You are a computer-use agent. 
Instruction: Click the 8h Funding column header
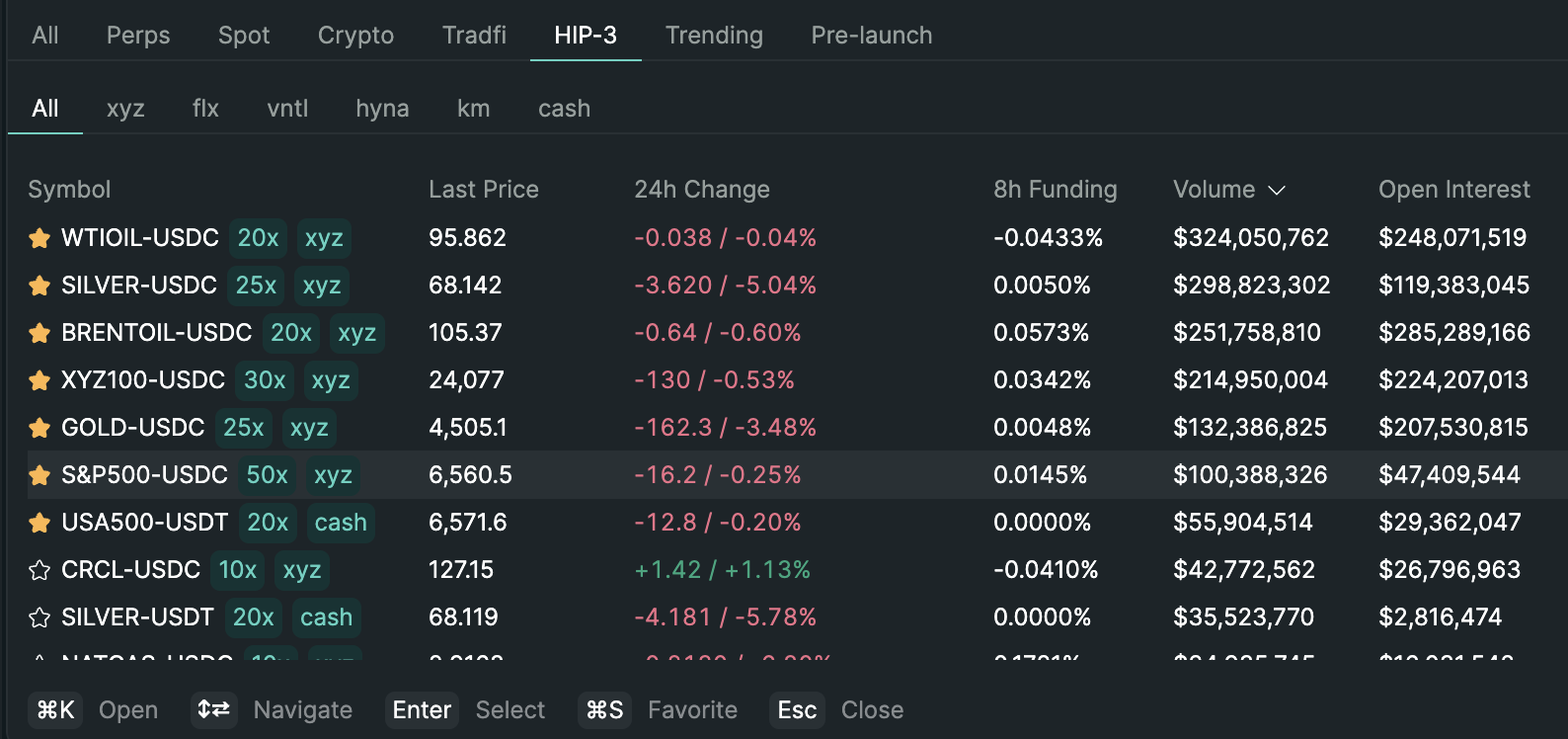click(x=1055, y=190)
